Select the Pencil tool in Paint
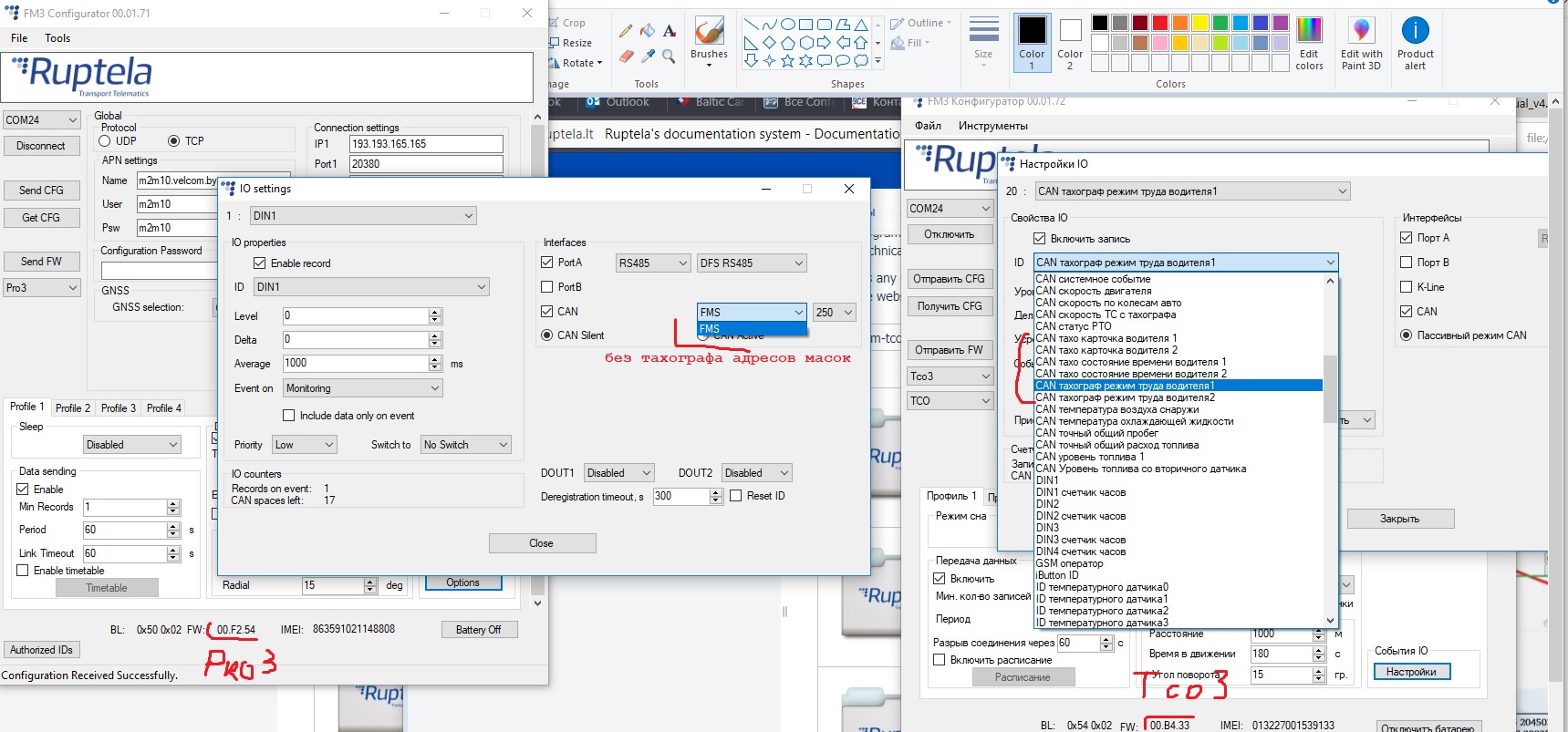Screen dimensions: 1568x732 [x=626, y=31]
